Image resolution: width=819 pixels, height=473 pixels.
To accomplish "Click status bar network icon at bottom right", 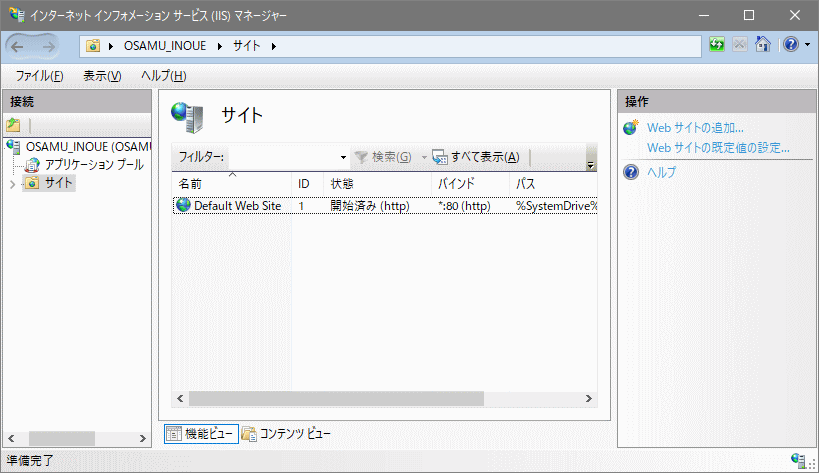I will [799, 460].
